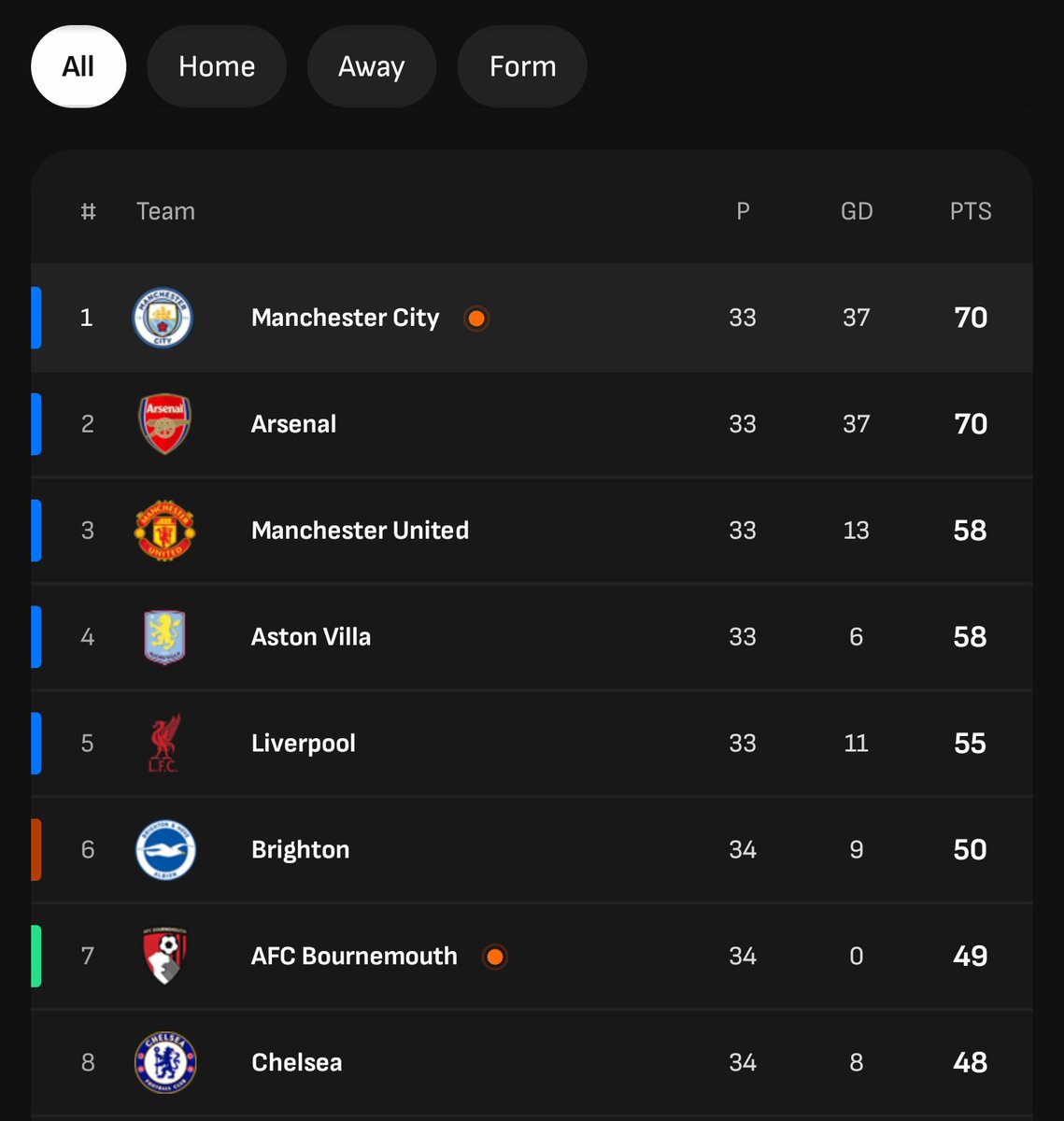
Task: Switch to the Home standings tab
Action: (217, 66)
